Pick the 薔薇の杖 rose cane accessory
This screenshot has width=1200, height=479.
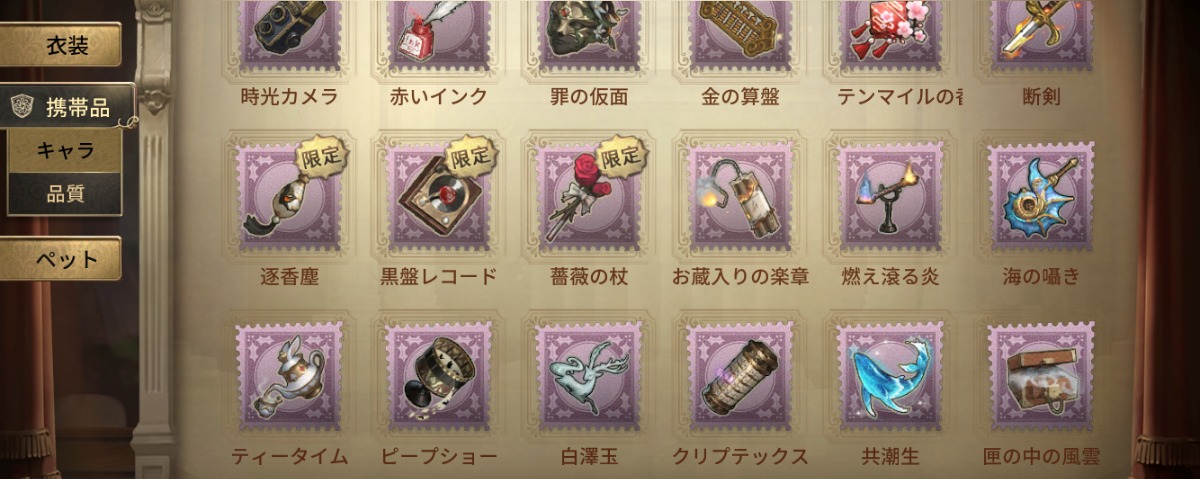[590, 196]
